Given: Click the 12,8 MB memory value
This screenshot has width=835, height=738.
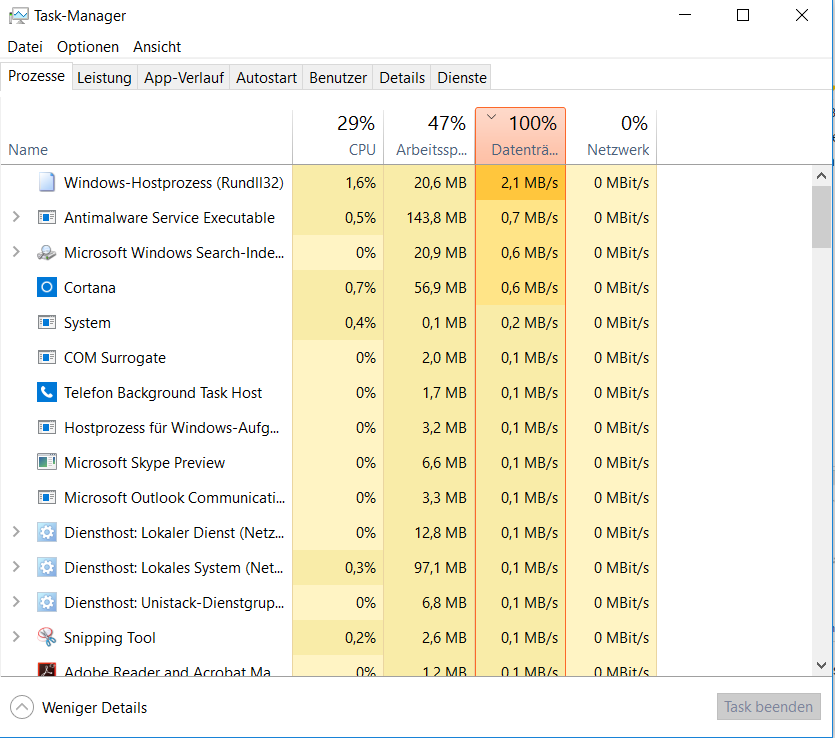Looking at the screenshot, I should tap(440, 532).
